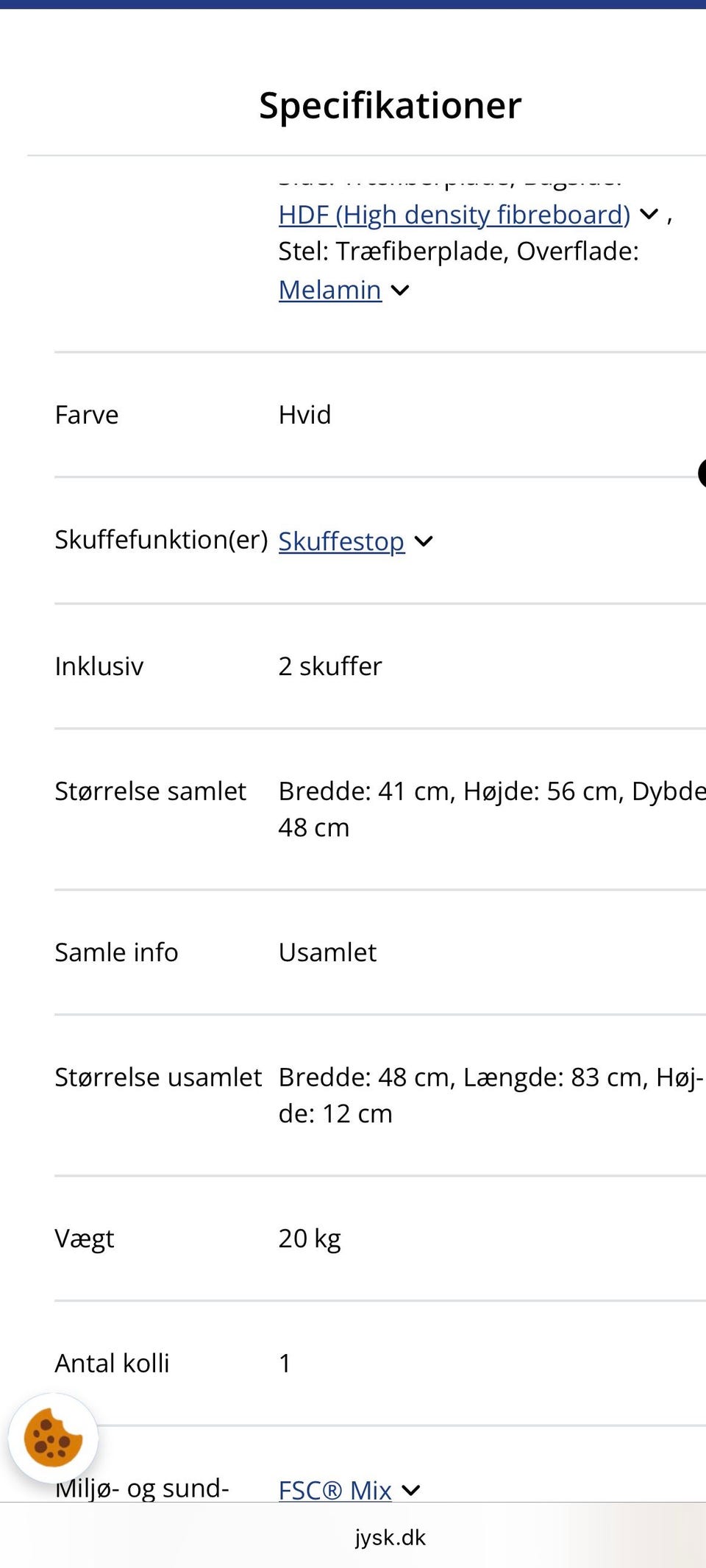
Task: Select the Farve specification row
Action: pos(86,415)
